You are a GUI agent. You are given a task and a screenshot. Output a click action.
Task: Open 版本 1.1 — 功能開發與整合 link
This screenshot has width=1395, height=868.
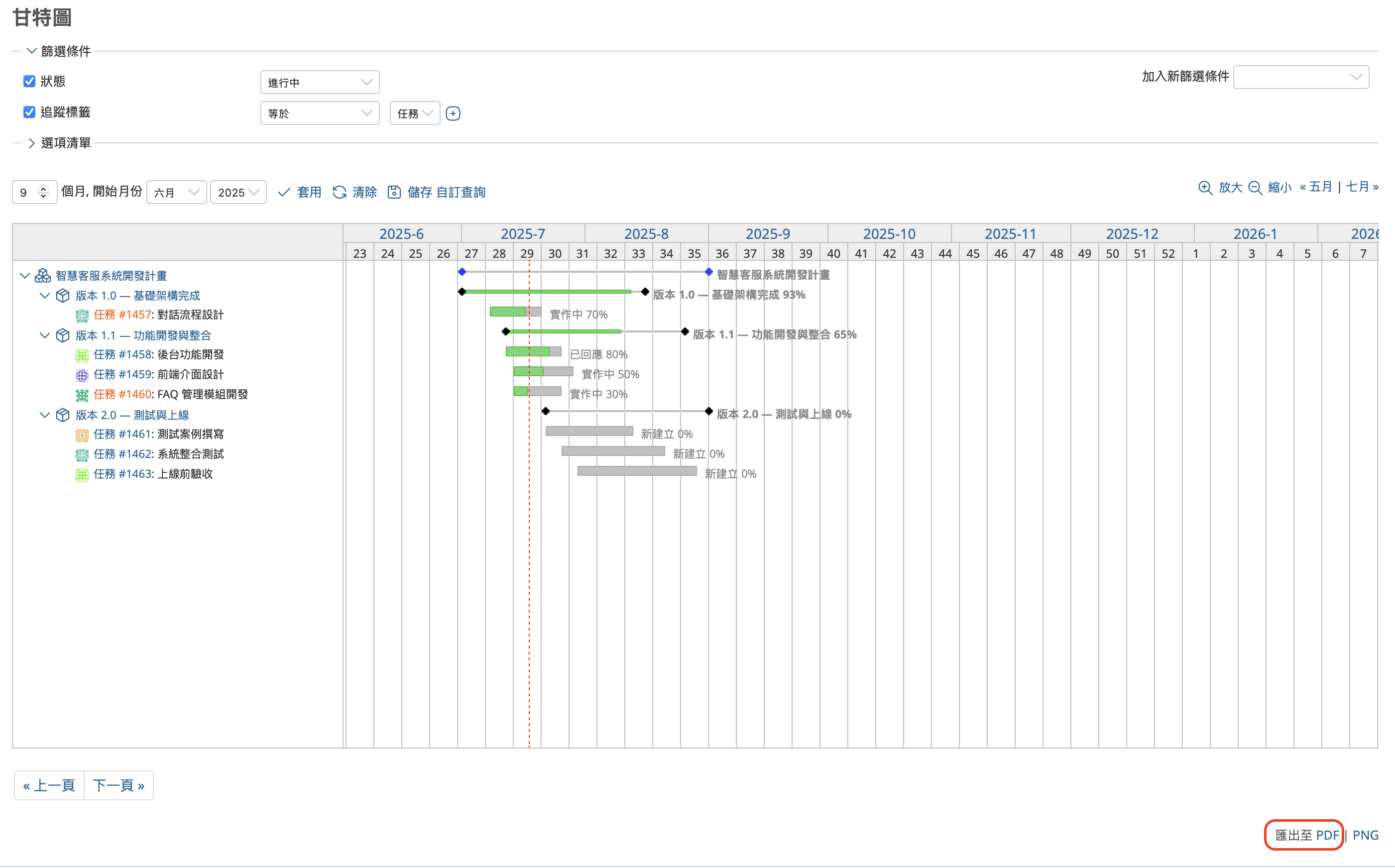(x=143, y=335)
